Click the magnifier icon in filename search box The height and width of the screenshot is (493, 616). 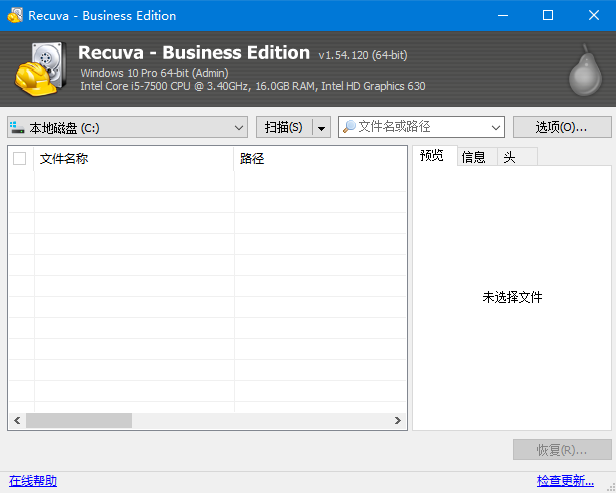tap(349, 126)
